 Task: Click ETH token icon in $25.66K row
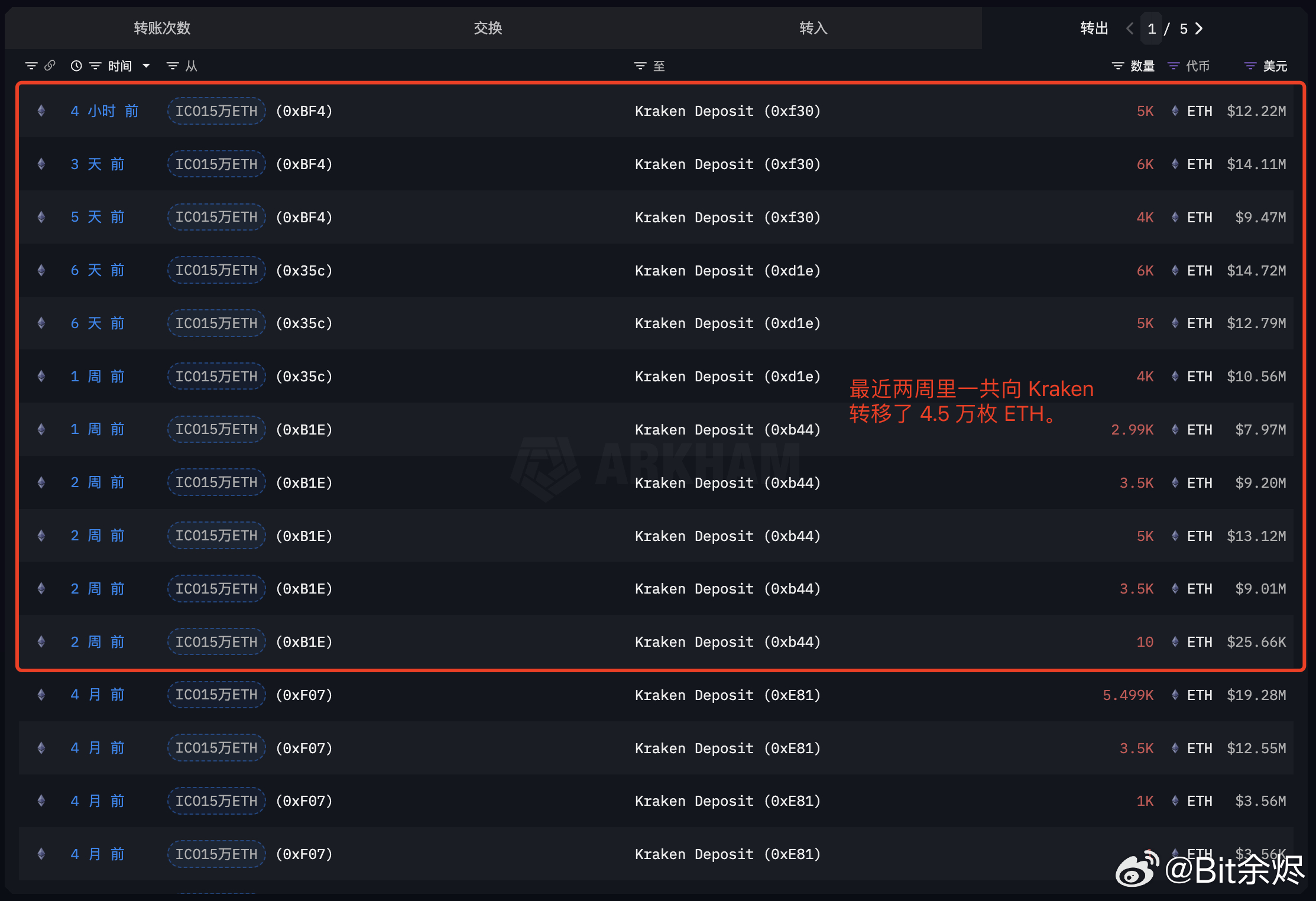click(x=1175, y=641)
